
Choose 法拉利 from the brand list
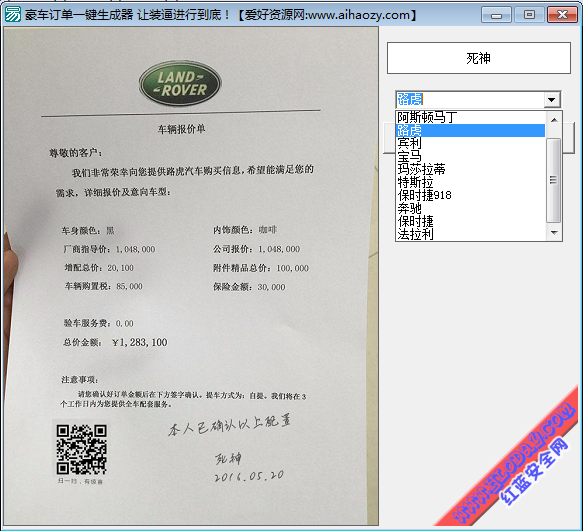(x=470, y=234)
